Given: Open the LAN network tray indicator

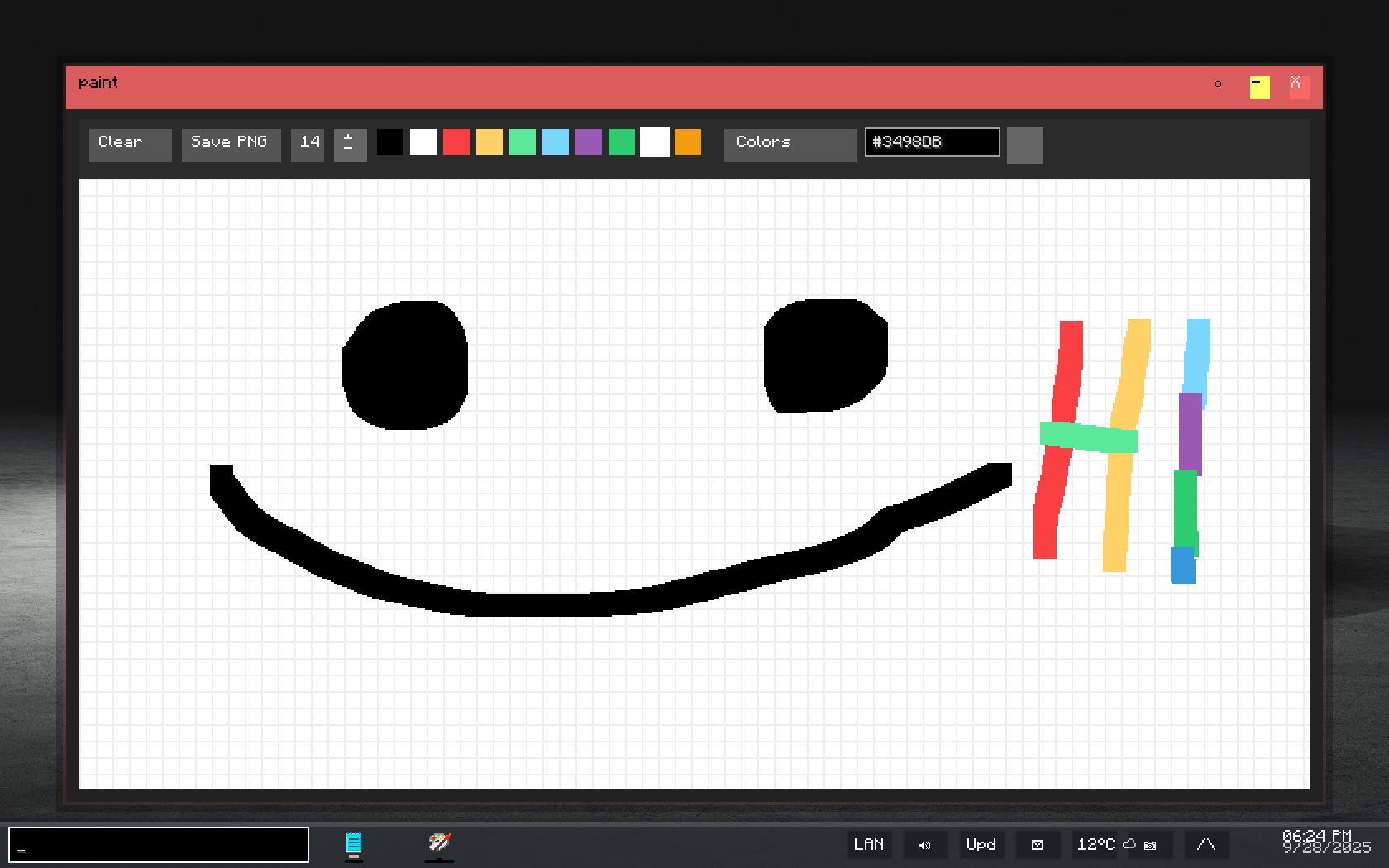Looking at the screenshot, I should 868,845.
